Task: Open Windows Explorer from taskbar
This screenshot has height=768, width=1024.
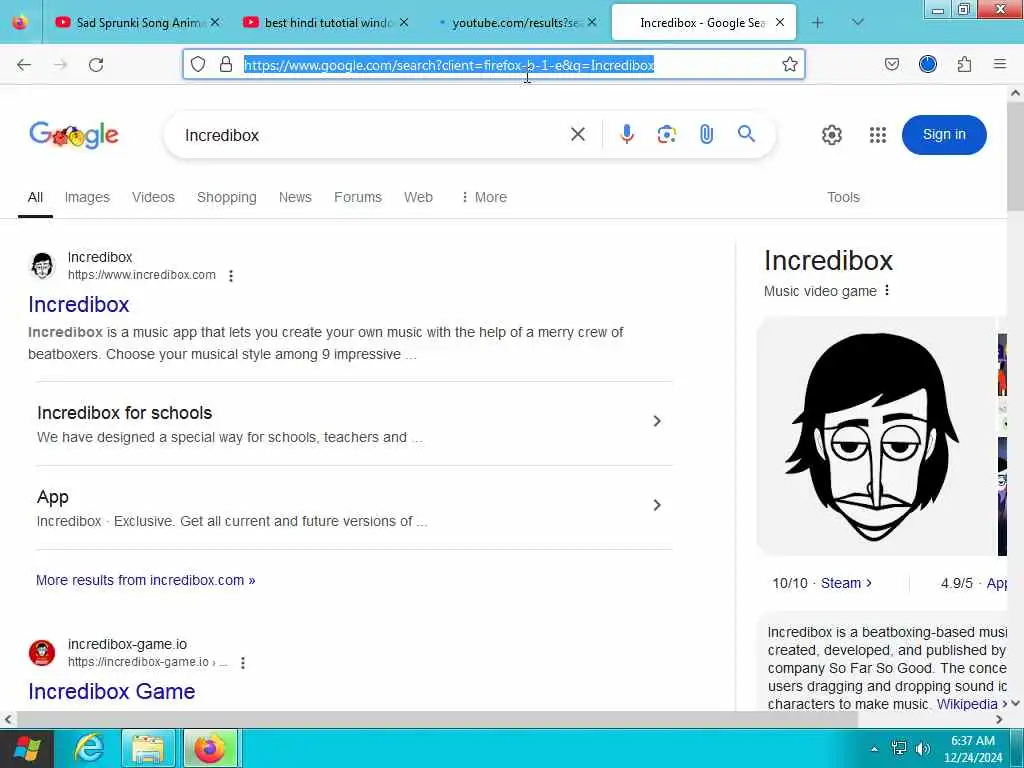Action: (149, 748)
